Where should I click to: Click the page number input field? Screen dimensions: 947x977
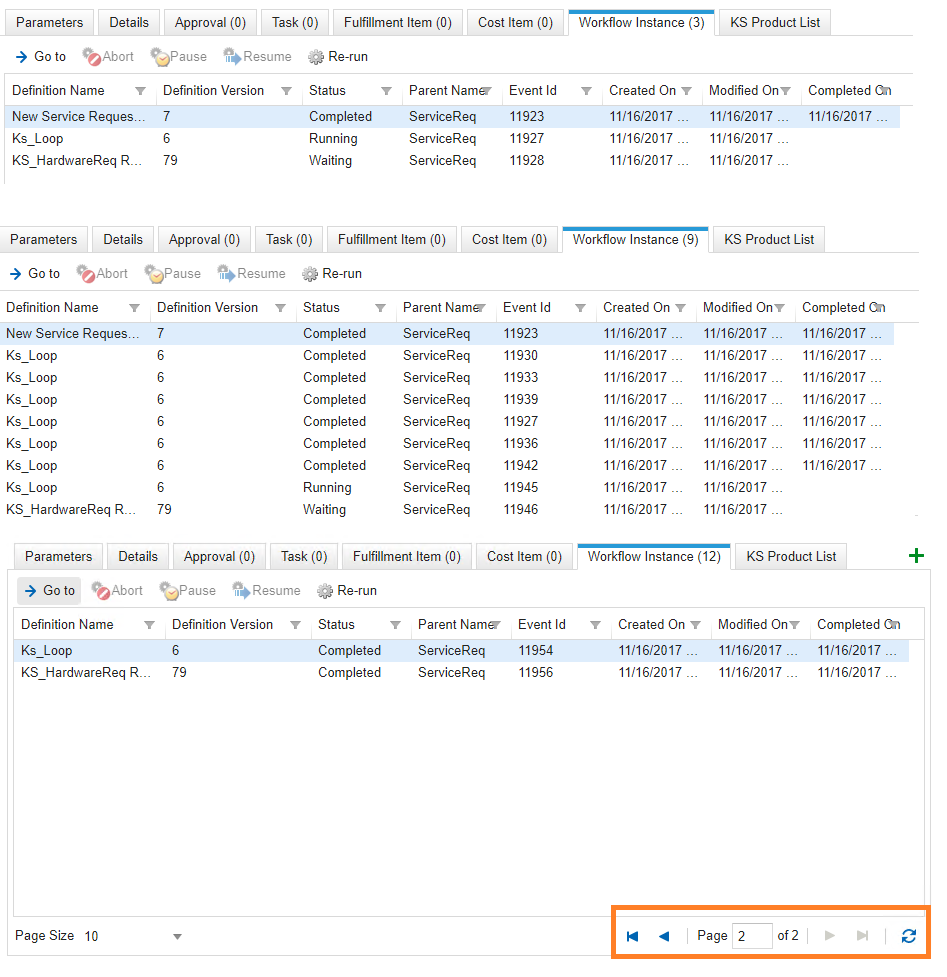(x=751, y=936)
